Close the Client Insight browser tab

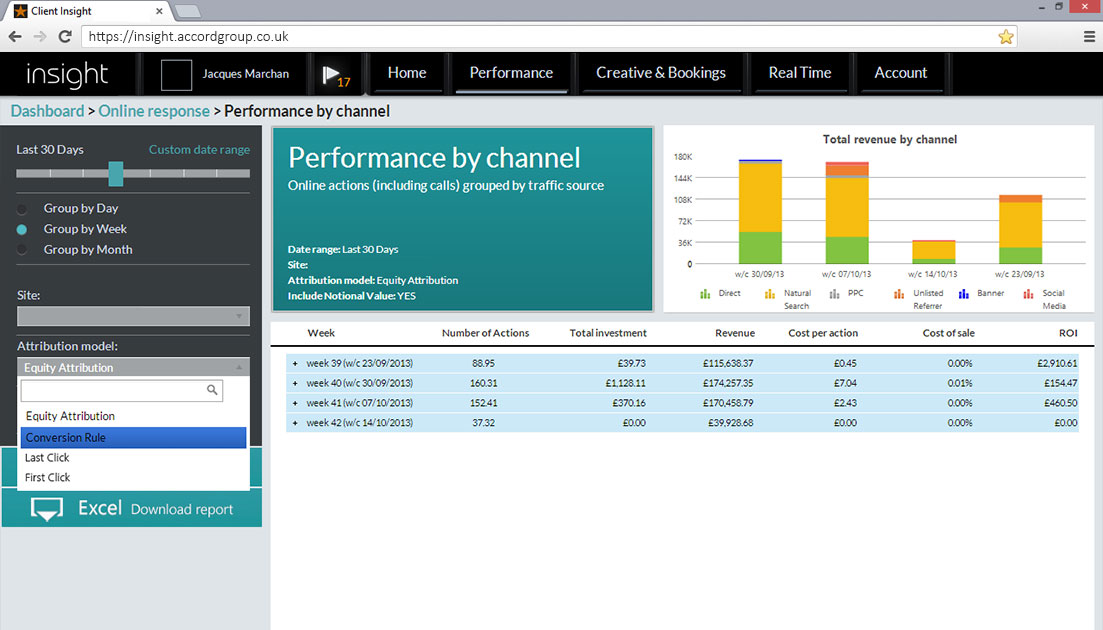tap(159, 11)
